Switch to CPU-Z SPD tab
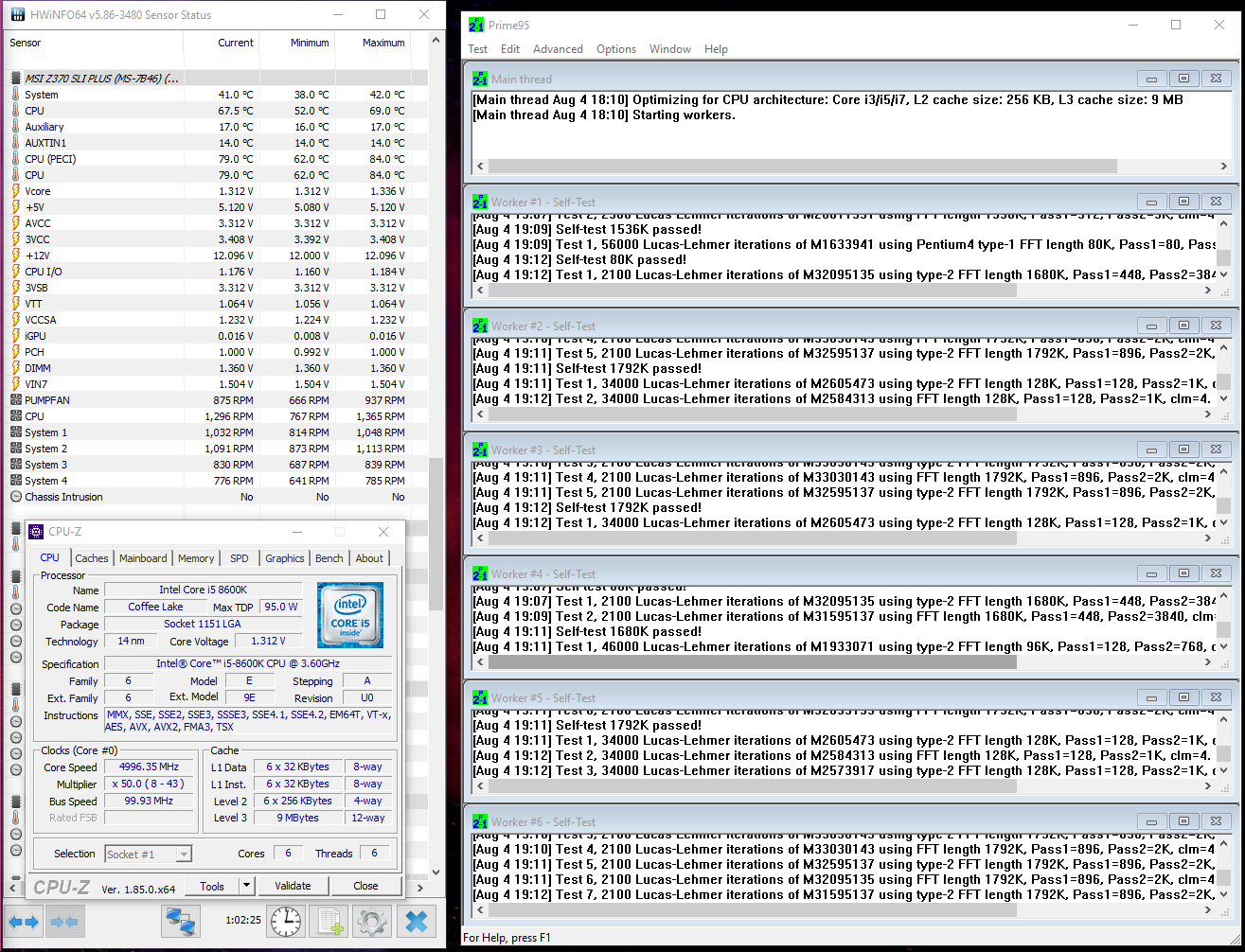This screenshot has height=952, width=1245. (x=240, y=558)
